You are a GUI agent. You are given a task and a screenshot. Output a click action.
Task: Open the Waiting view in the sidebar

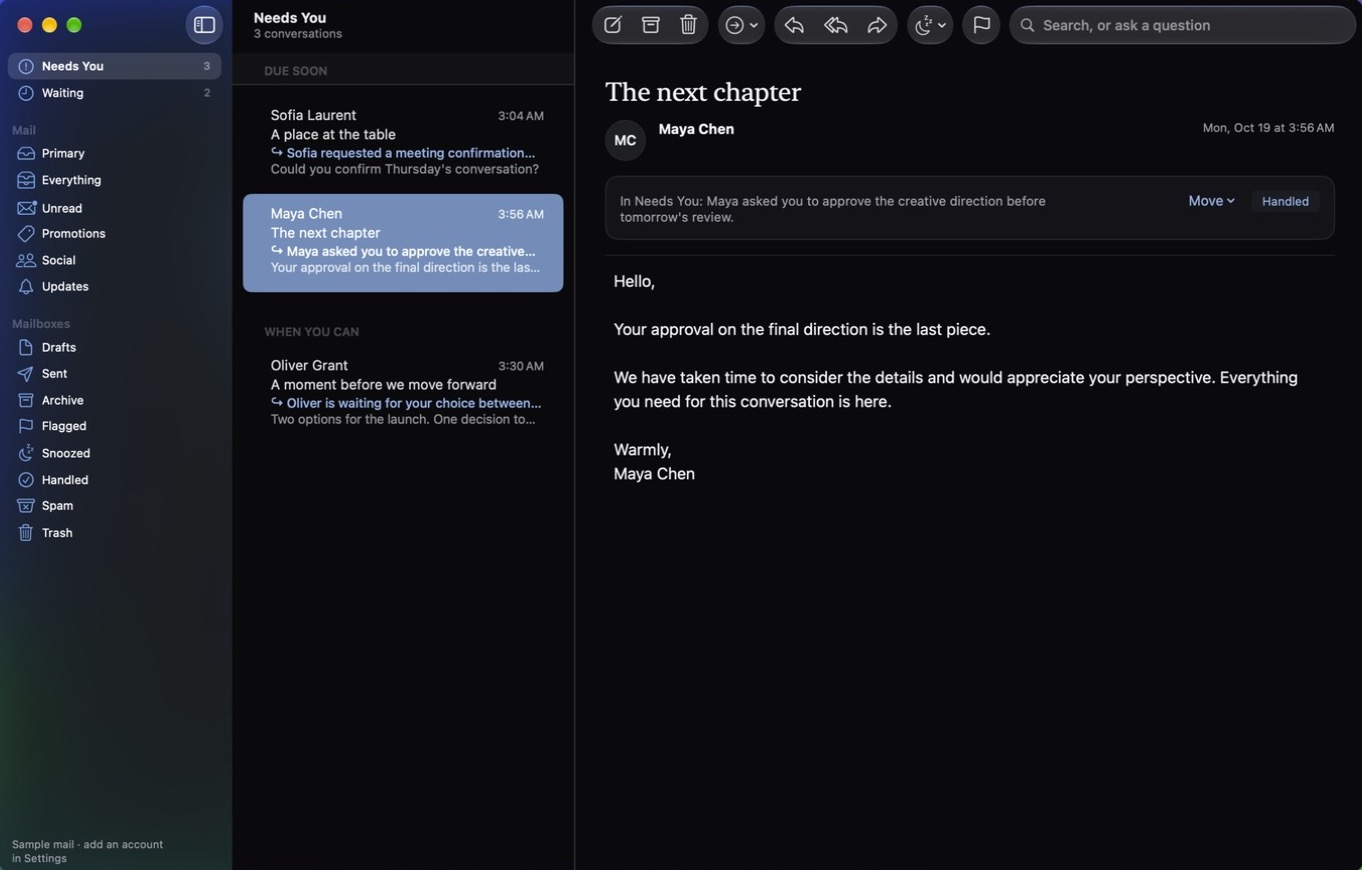(x=115, y=93)
